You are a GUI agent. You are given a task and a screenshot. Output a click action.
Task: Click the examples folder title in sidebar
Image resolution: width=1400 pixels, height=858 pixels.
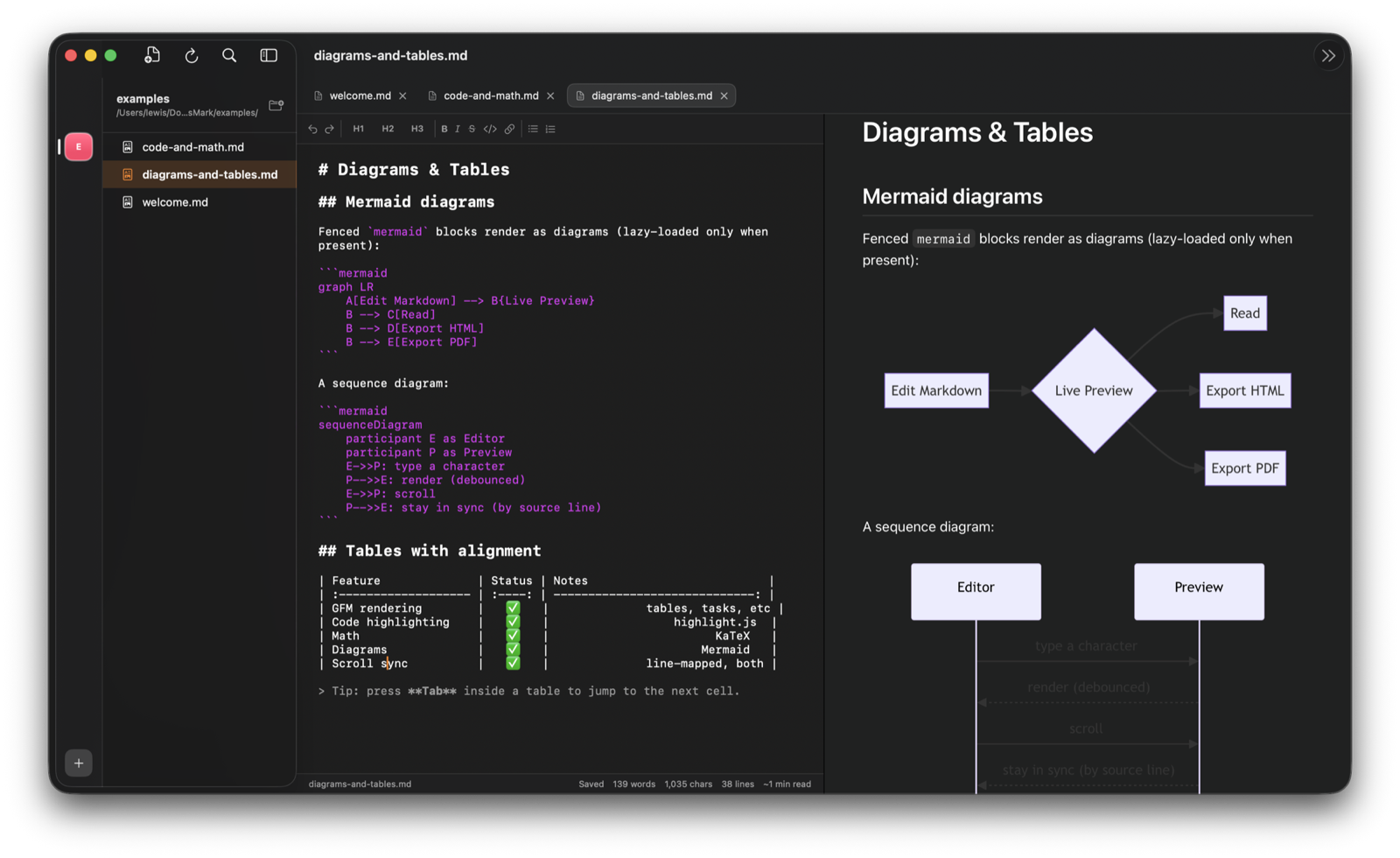point(143,99)
